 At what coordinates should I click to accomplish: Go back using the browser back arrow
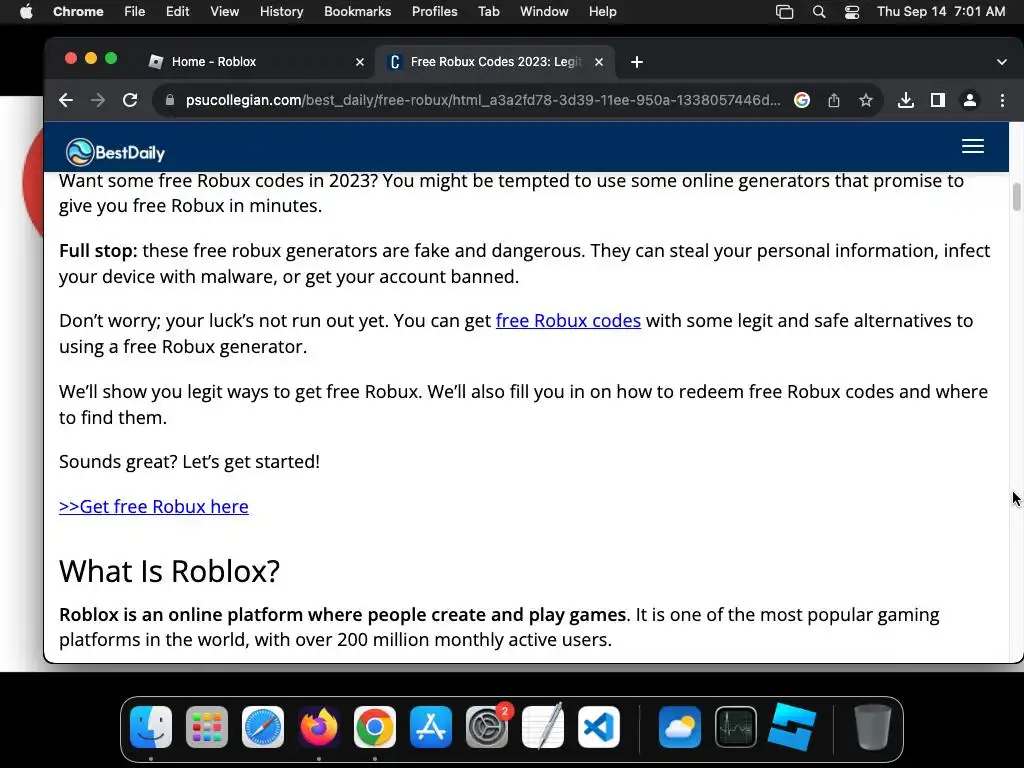pyautogui.click(x=66, y=101)
